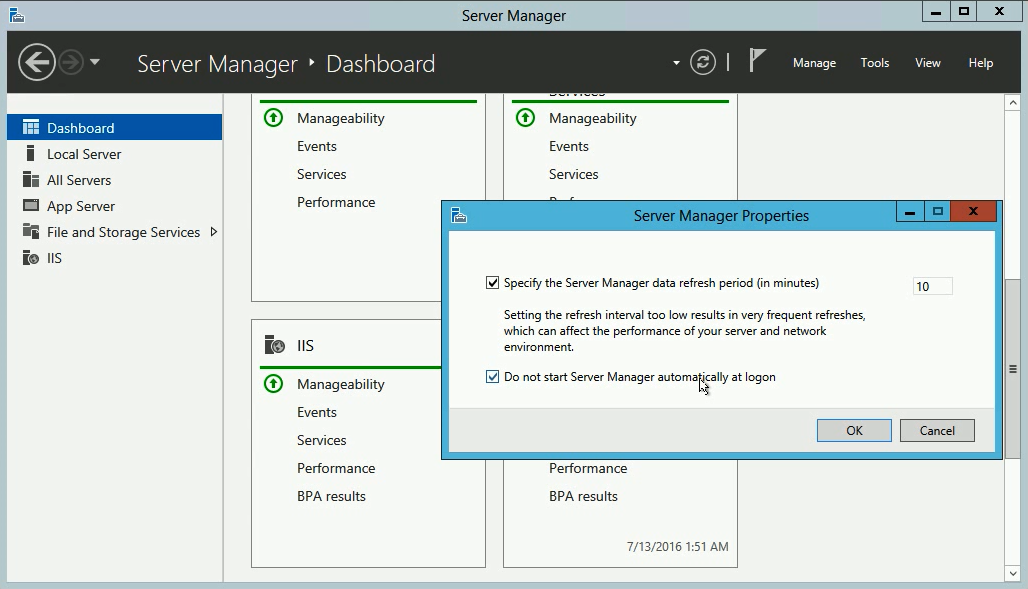Open the Help menu
Image resolution: width=1028 pixels, height=589 pixels.
[981, 63]
